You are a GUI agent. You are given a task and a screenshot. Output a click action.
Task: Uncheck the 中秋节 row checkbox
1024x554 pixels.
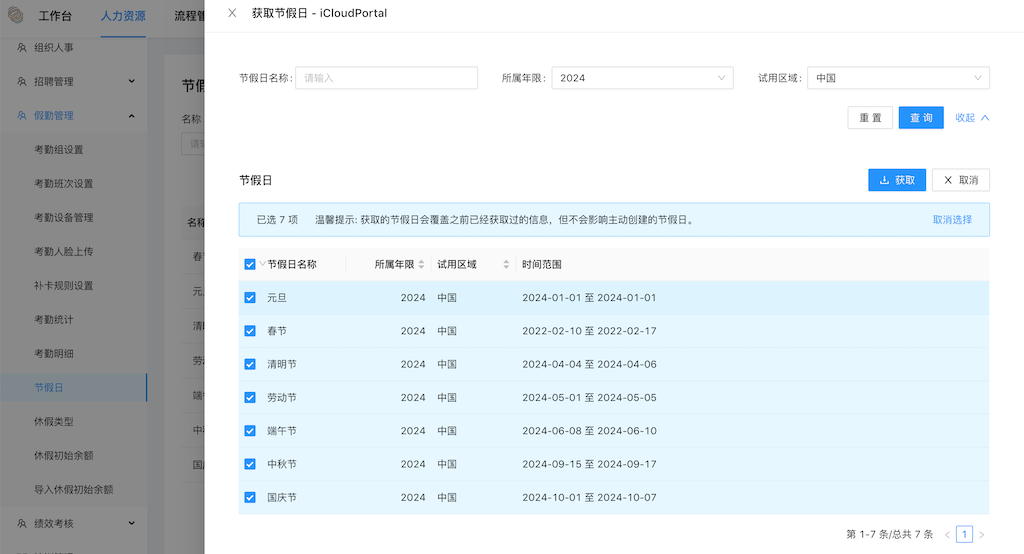pyautogui.click(x=249, y=464)
